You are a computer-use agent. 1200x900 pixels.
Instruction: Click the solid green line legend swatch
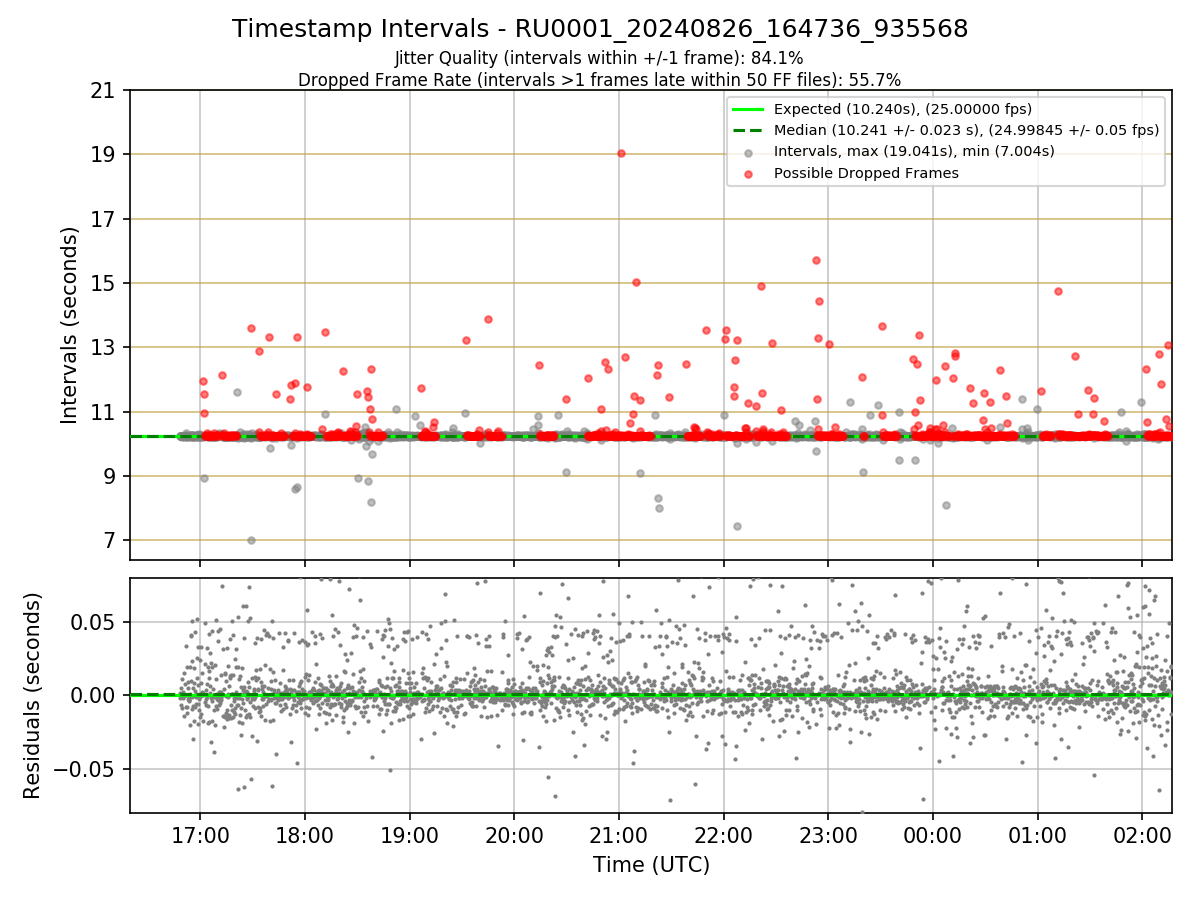749,109
